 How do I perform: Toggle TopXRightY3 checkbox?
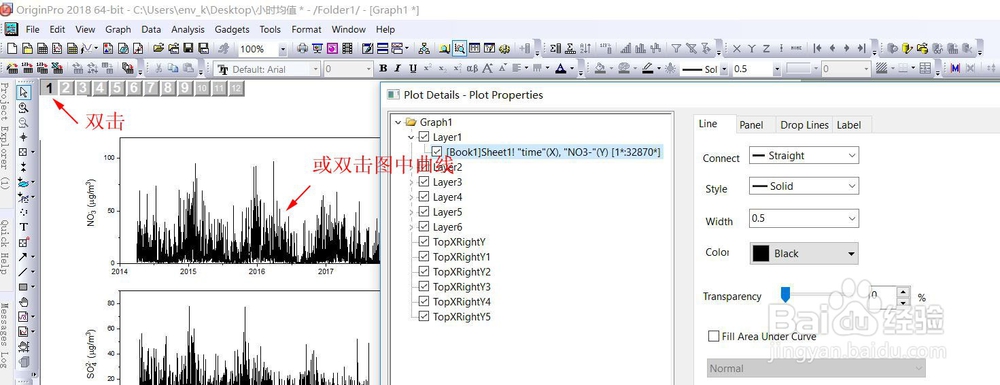click(x=423, y=287)
